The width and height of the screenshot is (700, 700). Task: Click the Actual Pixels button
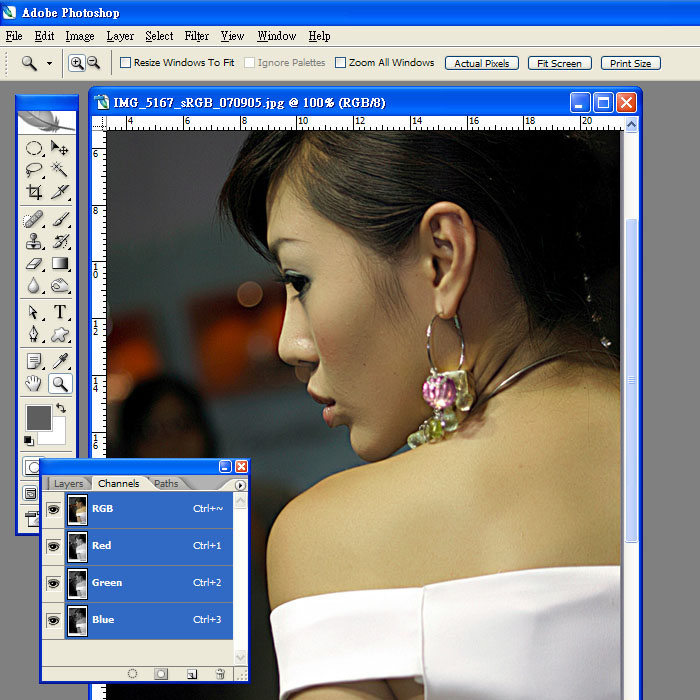(x=482, y=63)
